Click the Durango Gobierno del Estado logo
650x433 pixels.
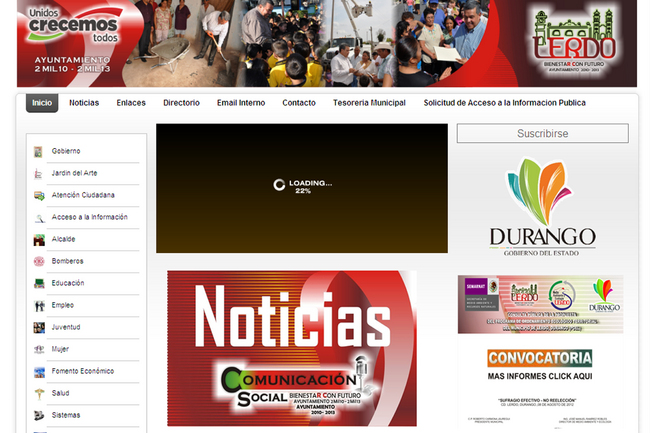click(542, 207)
